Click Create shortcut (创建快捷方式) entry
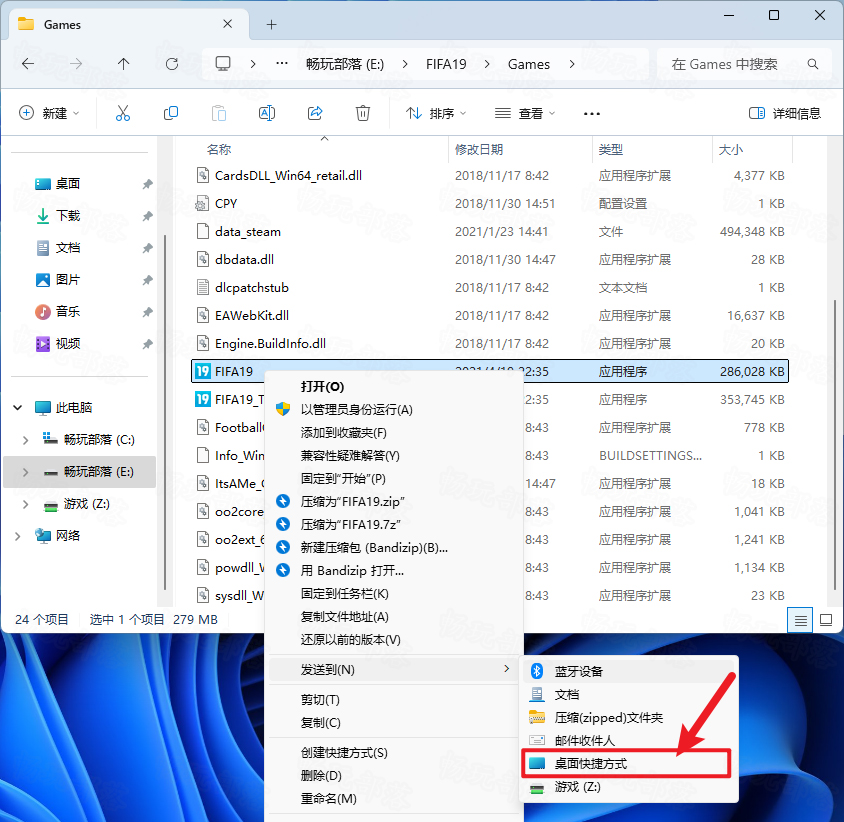This screenshot has height=822, width=844. (395, 753)
